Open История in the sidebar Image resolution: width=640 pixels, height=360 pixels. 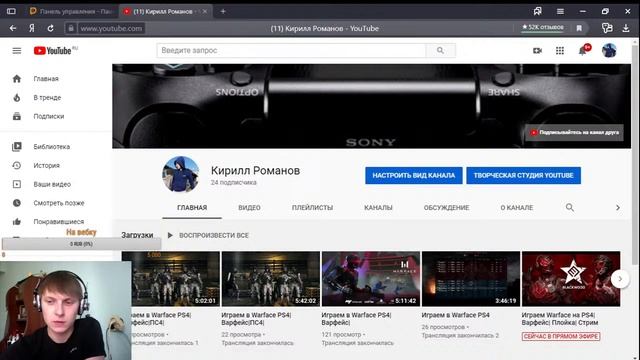(46, 165)
